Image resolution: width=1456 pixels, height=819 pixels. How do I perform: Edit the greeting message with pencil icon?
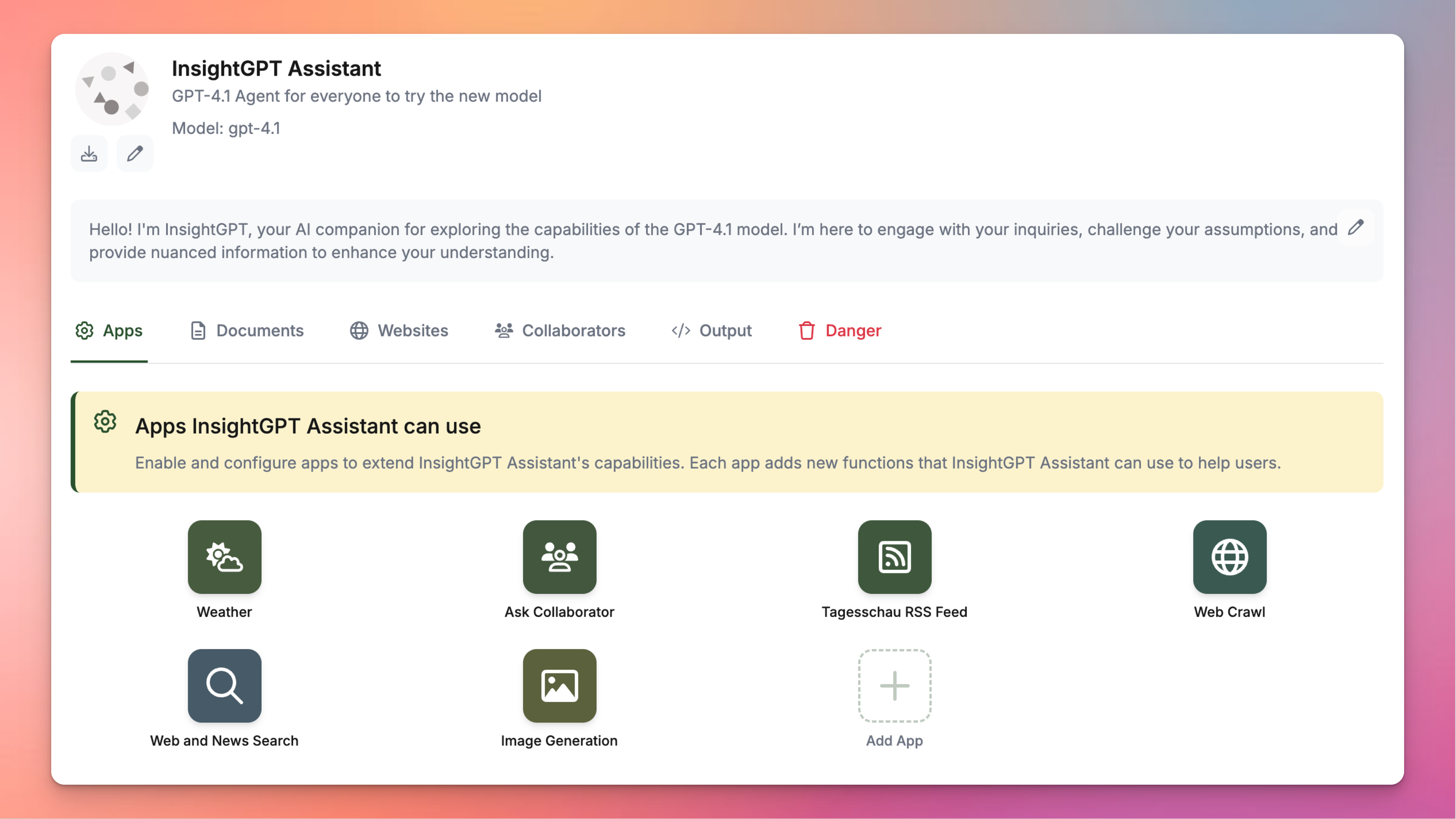(1356, 227)
